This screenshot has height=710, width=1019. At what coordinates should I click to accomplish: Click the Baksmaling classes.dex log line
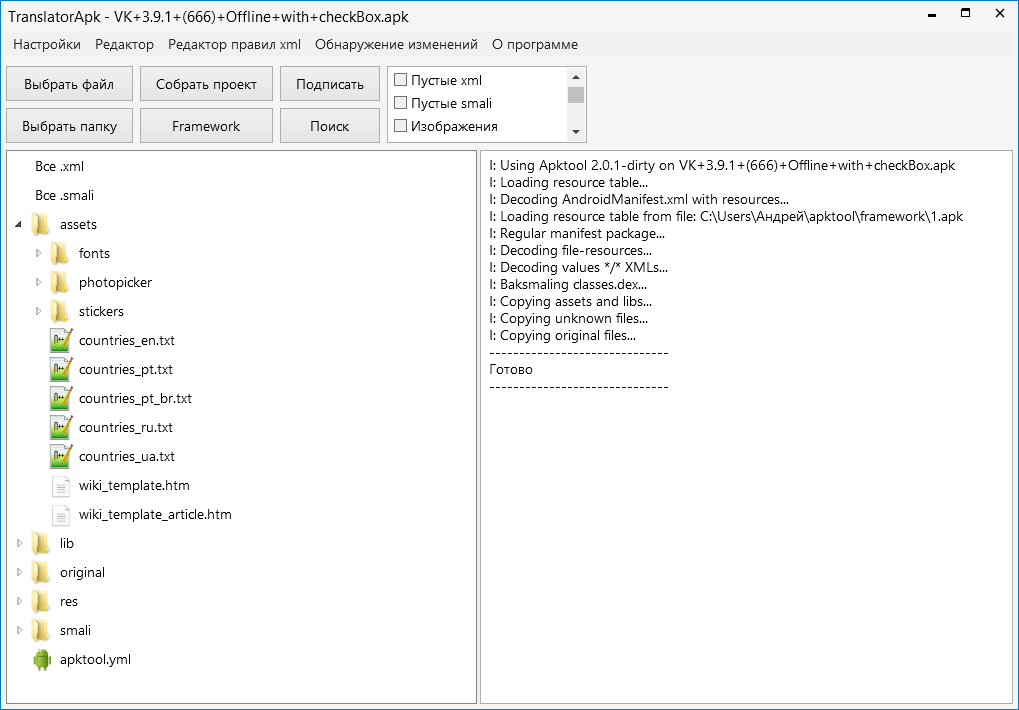tap(568, 284)
